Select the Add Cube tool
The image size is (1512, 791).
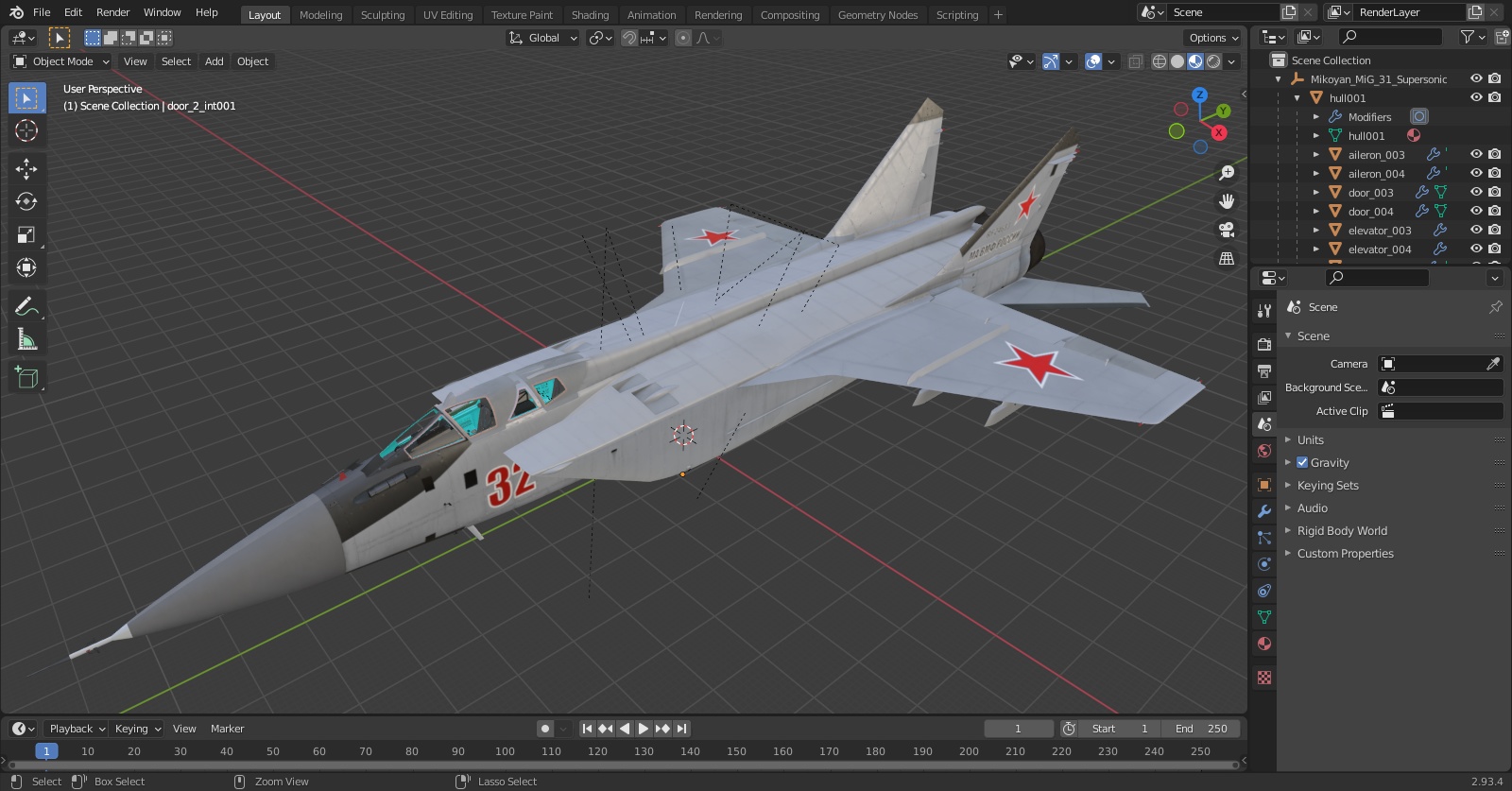26,377
